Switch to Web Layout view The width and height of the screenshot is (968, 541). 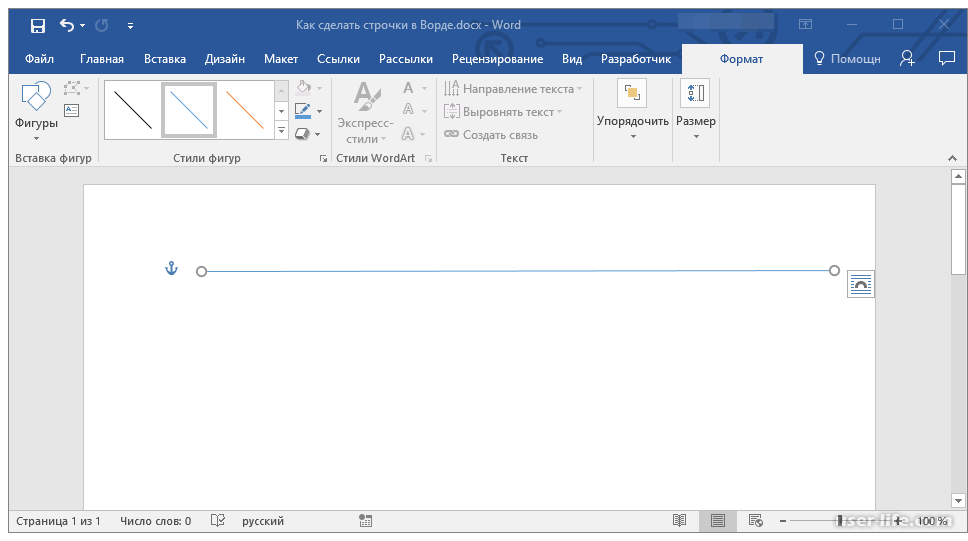point(756,521)
